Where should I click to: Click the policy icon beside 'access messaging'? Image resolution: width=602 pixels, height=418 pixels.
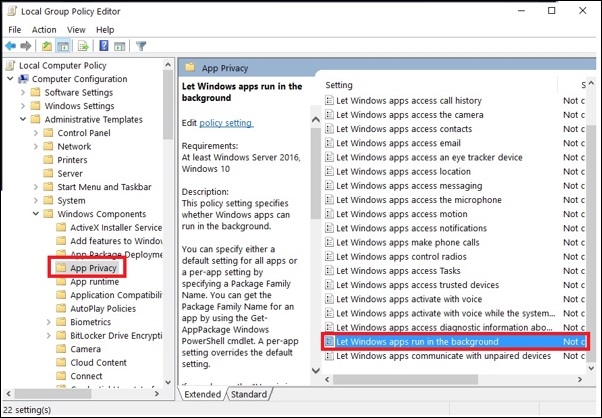329,186
